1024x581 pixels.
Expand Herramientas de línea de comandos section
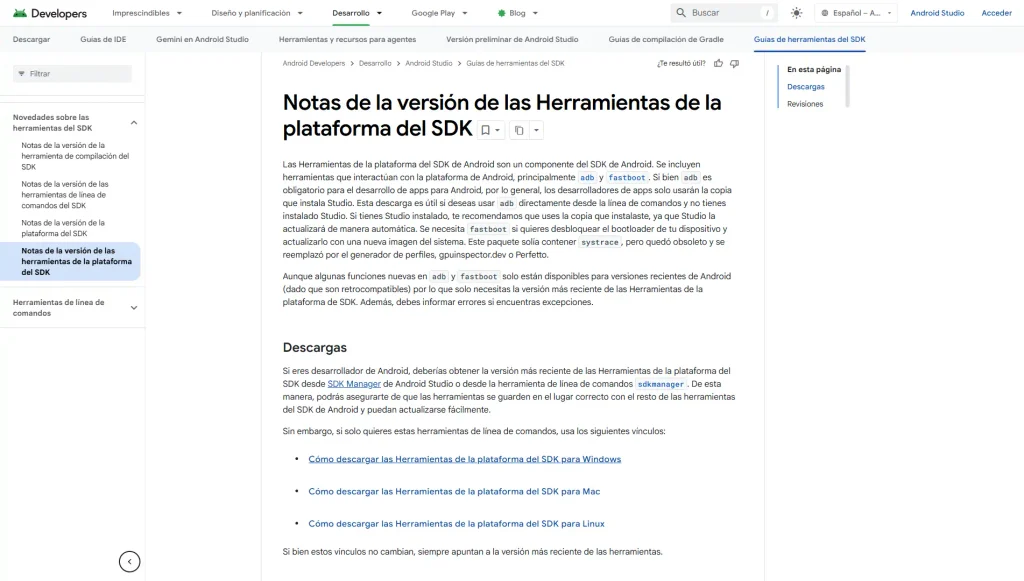pos(134,307)
